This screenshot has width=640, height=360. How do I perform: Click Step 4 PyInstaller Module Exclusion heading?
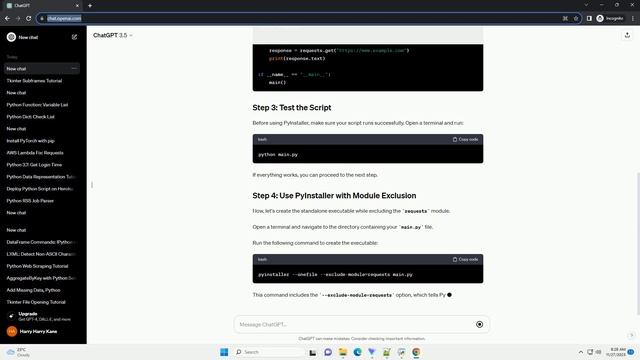334,196
